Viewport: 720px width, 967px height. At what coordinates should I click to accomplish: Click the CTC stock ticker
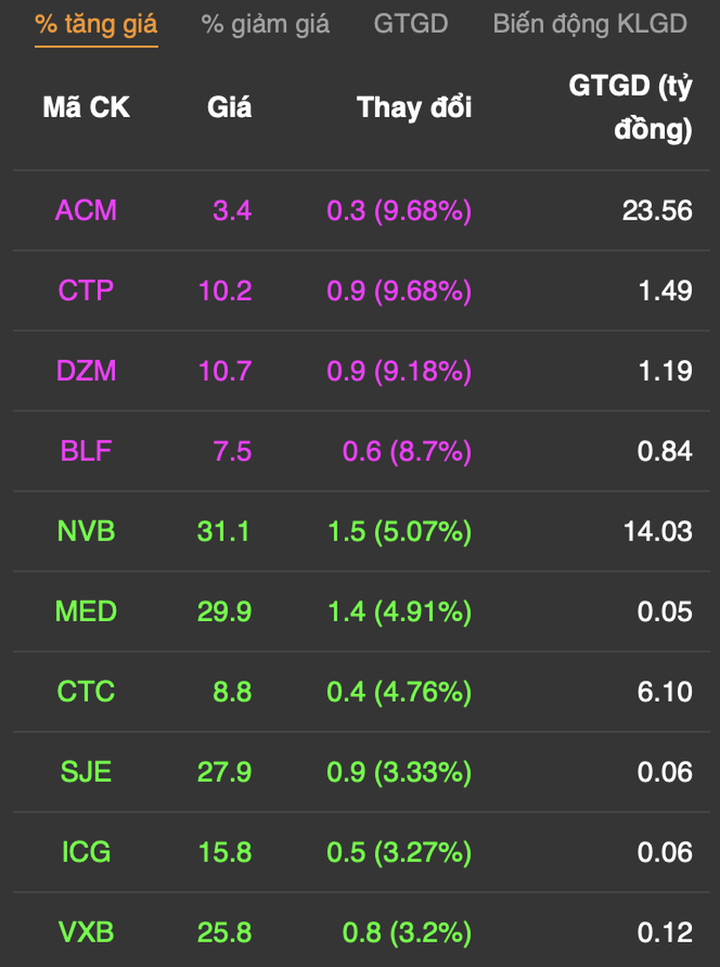tap(86, 691)
